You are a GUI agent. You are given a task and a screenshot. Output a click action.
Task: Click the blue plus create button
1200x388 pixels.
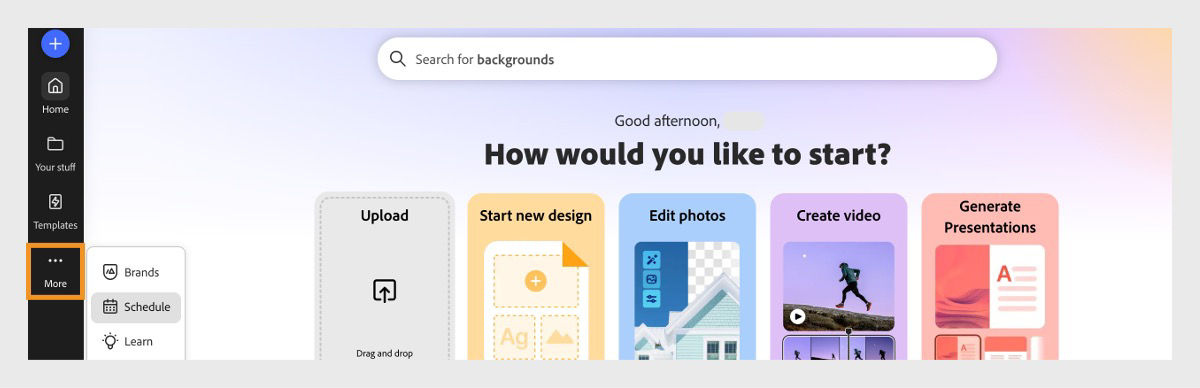point(55,43)
